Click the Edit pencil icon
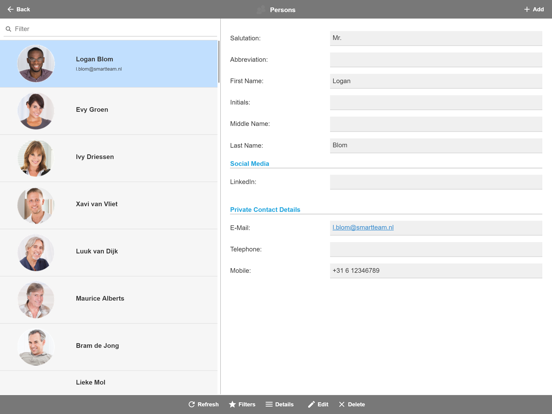Screen dimensions: 552x414 [311, 404]
